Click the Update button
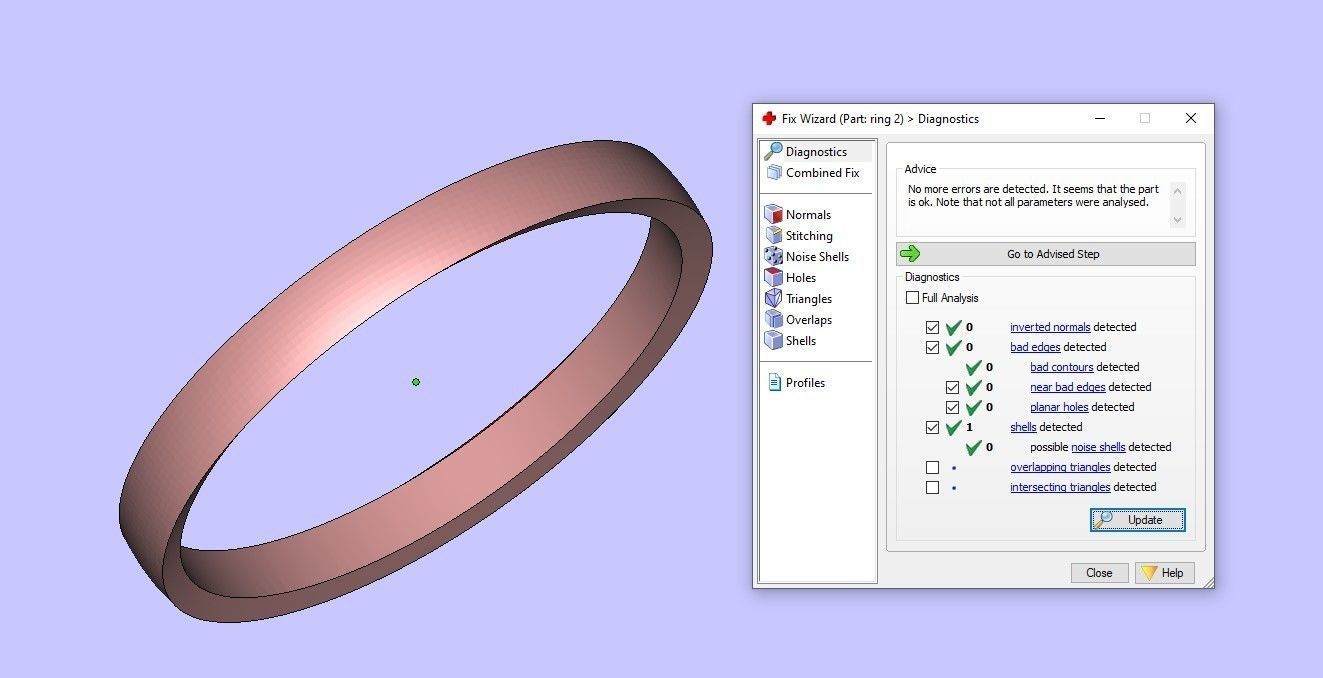Viewport: 1323px width, 678px height. point(1138,520)
